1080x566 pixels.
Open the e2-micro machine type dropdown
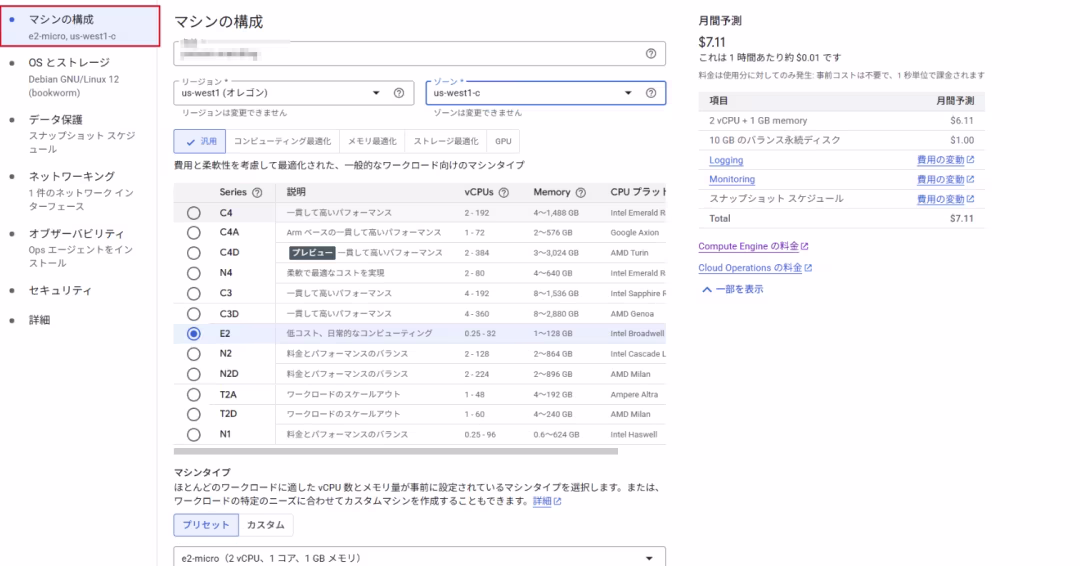click(419, 558)
